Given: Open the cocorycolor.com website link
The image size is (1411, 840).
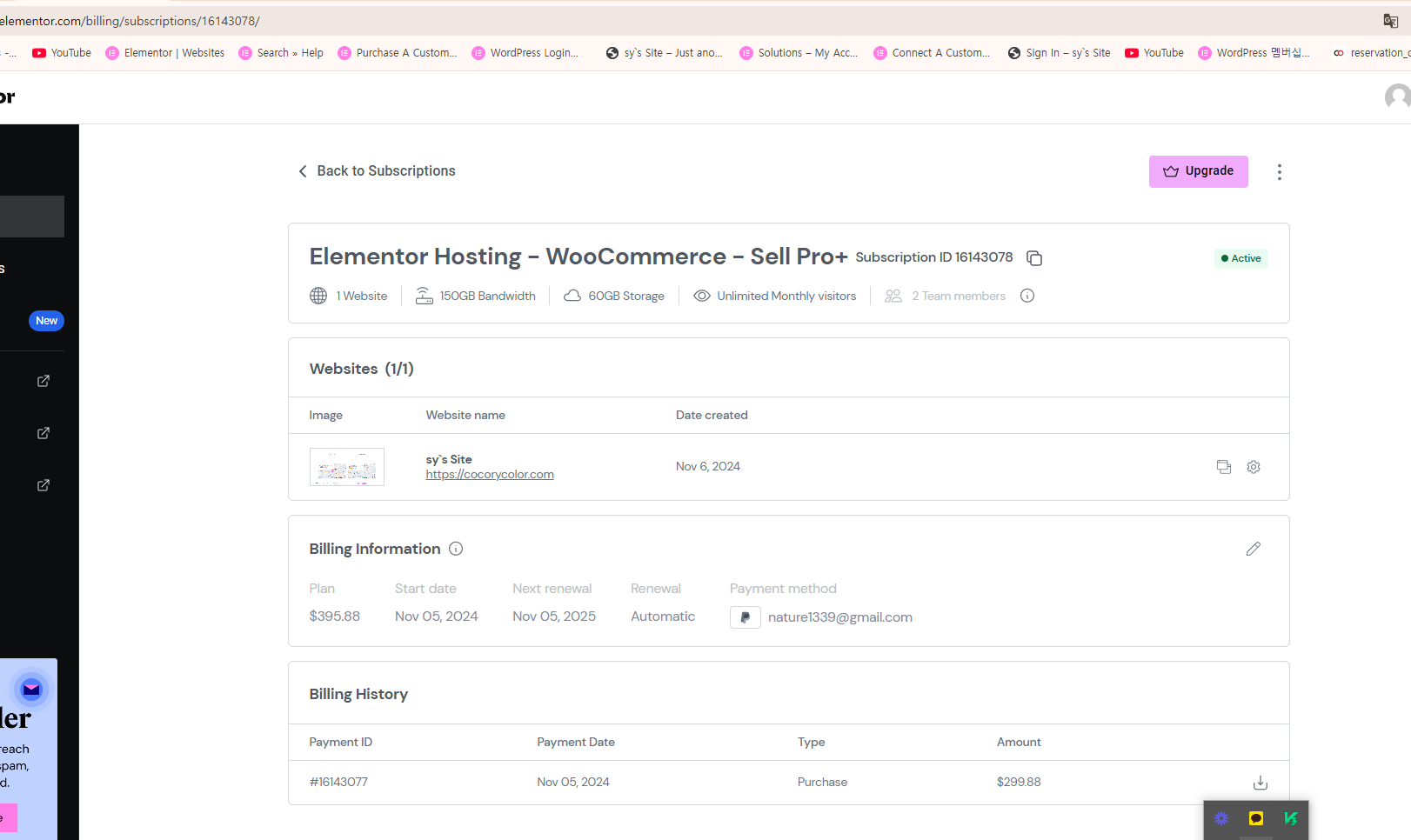Looking at the screenshot, I should [x=490, y=475].
